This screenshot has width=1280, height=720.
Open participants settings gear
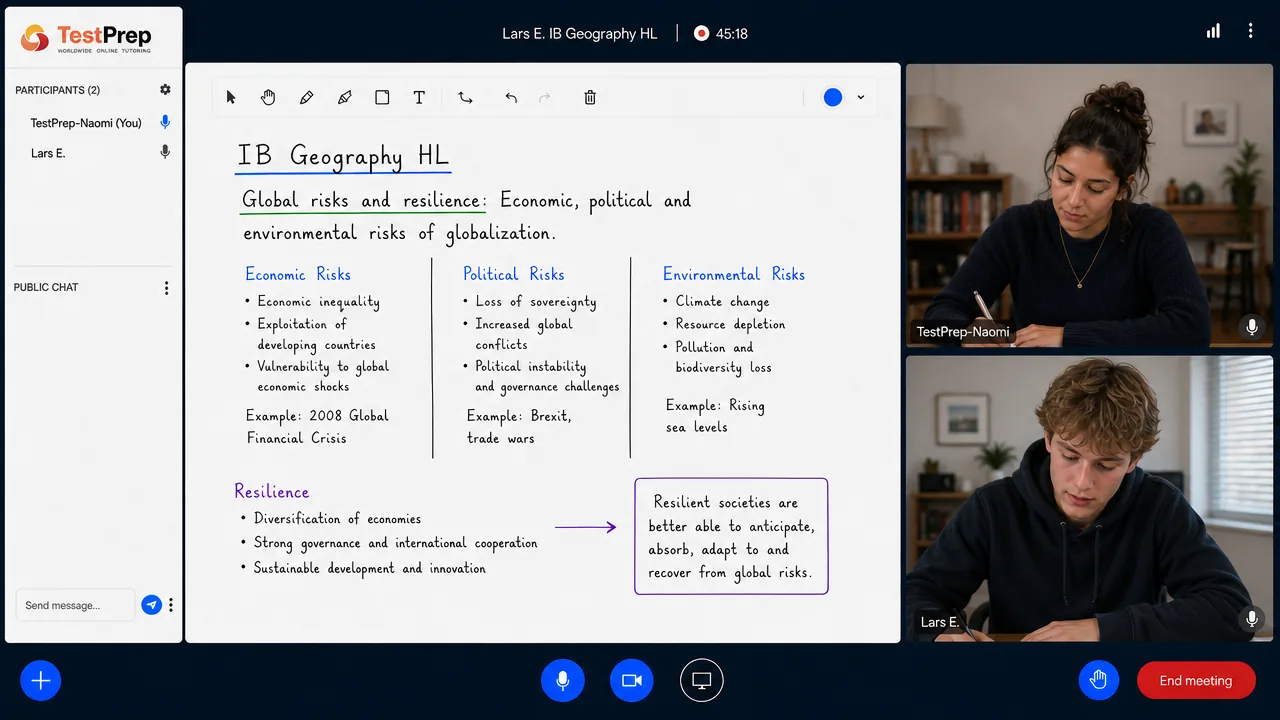click(165, 90)
